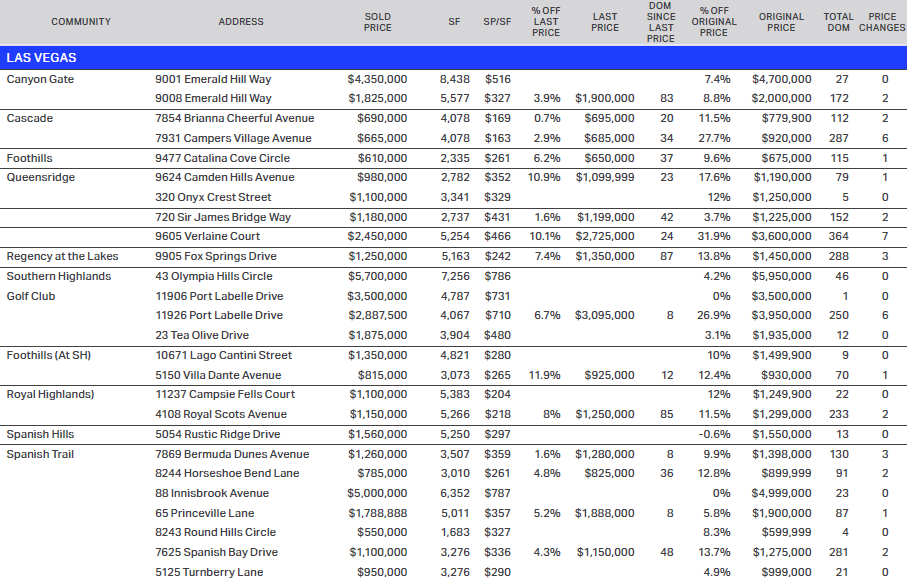
Task: Click the COMMUNITY column header
Action: click(x=81, y=21)
